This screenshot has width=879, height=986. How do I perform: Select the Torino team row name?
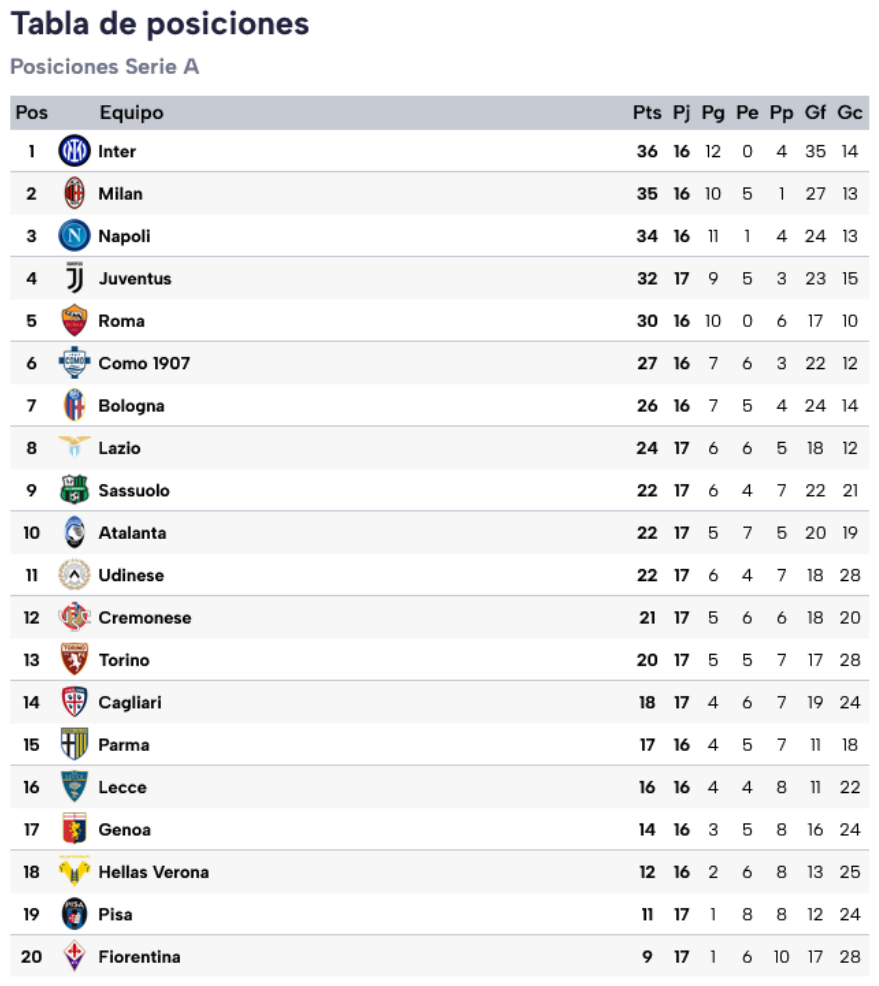124,660
